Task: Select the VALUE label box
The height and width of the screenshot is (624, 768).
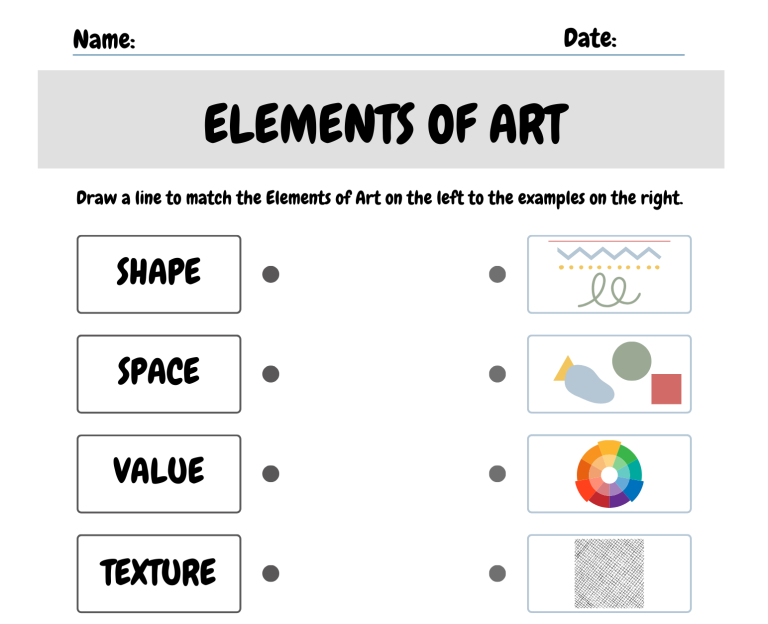Action: [x=159, y=474]
